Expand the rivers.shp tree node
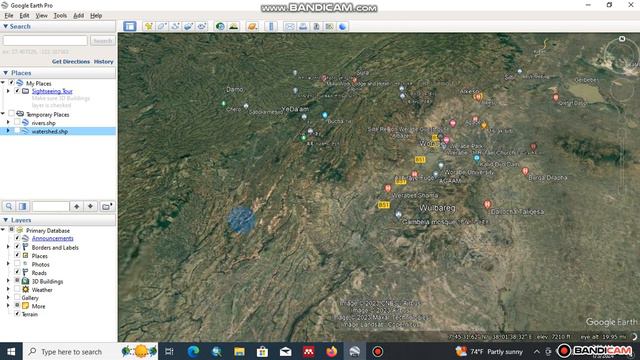 point(8,122)
